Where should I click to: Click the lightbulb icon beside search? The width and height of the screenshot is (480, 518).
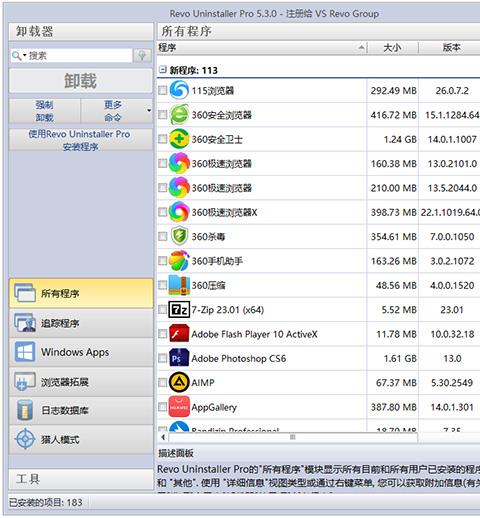[x=142, y=55]
